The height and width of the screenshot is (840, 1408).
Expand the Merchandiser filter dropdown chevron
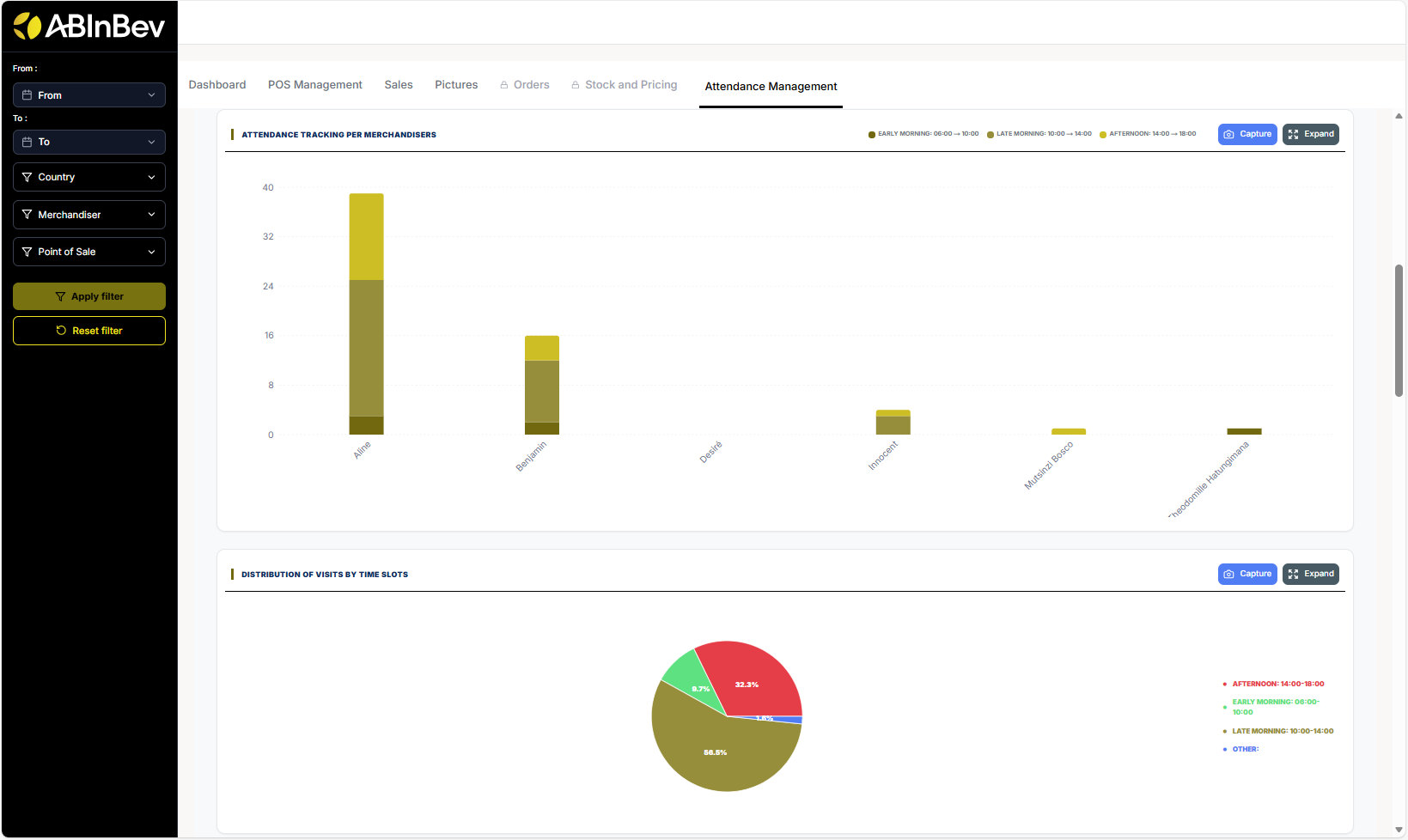point(151,215)
